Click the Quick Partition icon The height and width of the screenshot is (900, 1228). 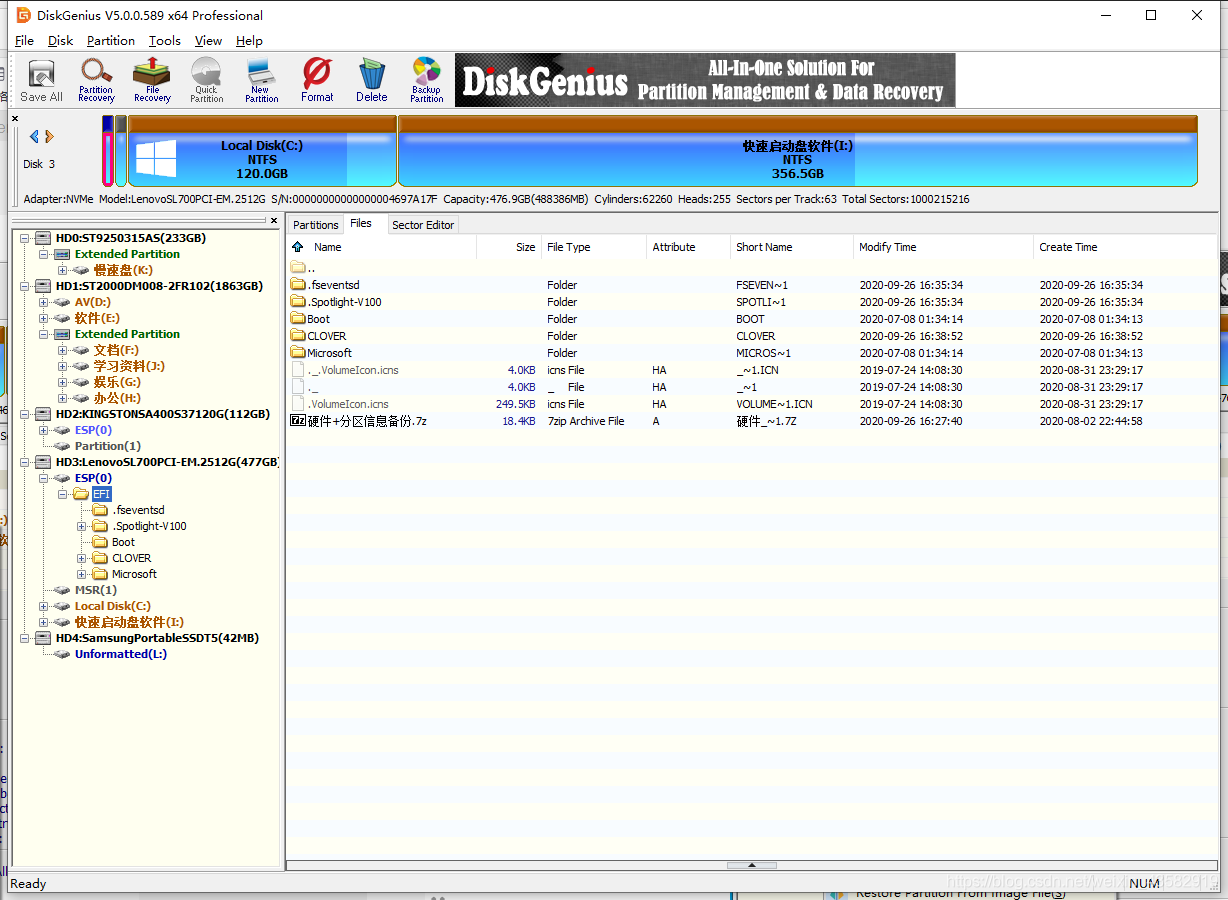coord(206,80)
